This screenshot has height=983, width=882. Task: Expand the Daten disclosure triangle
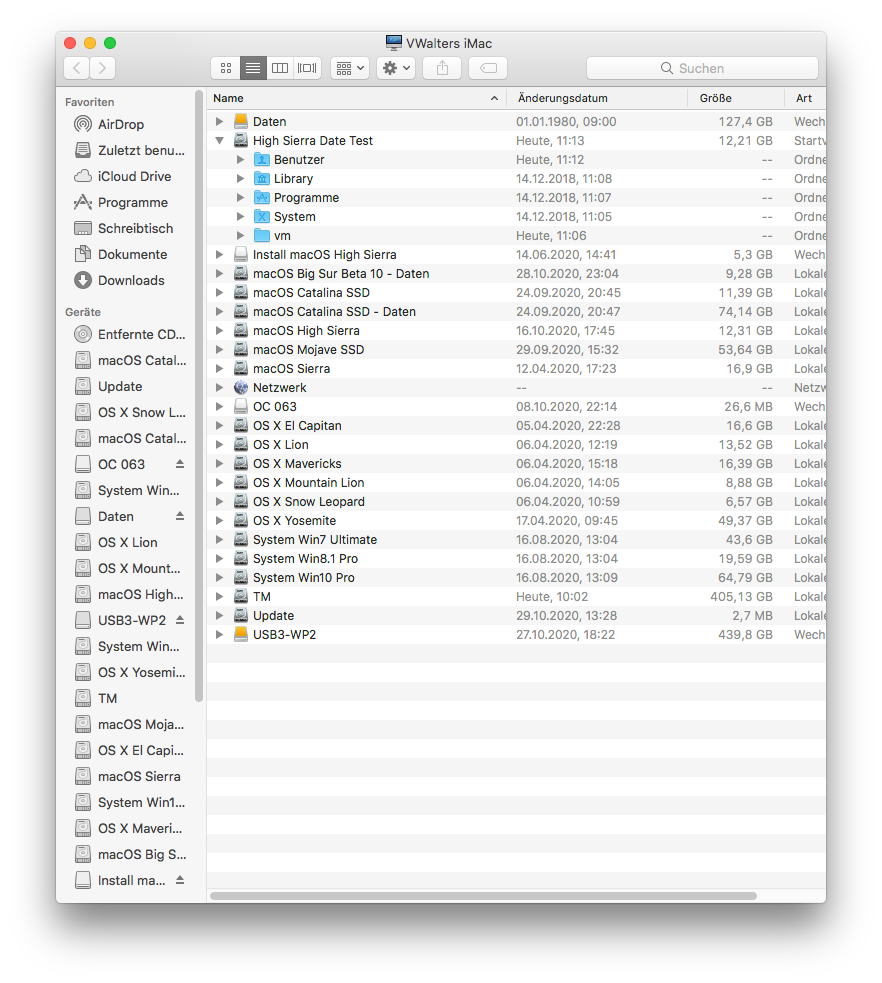tap(219, 122)
